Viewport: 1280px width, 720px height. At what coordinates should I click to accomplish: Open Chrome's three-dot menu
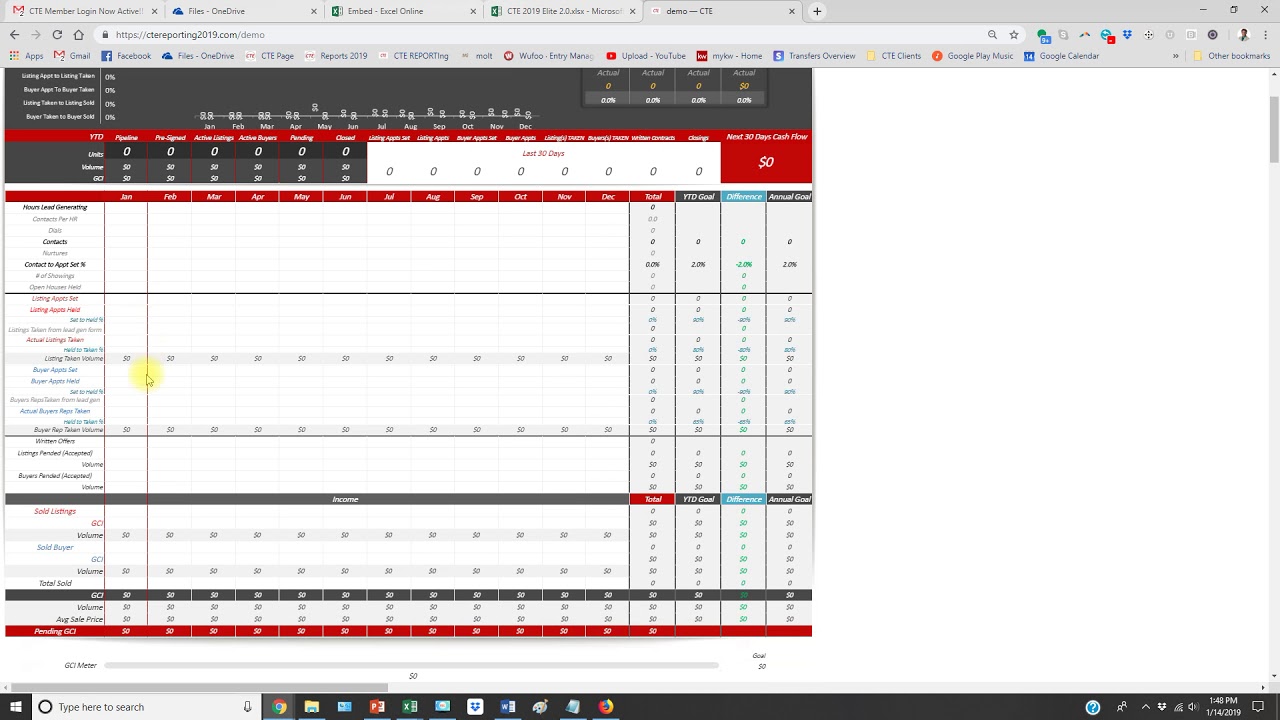1265,34
